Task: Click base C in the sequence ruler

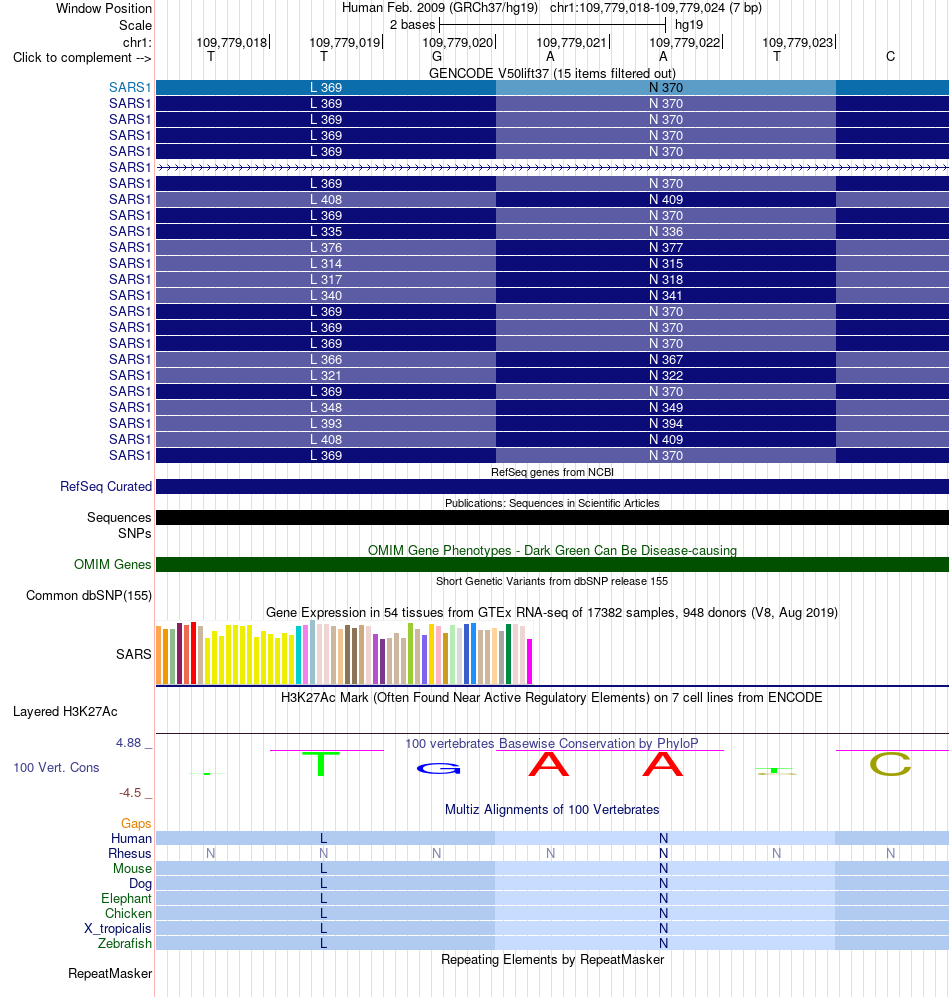Action: tap(890, 57)
